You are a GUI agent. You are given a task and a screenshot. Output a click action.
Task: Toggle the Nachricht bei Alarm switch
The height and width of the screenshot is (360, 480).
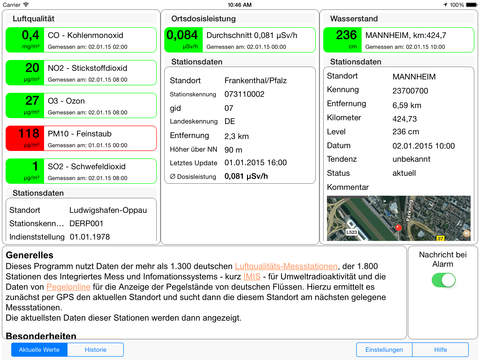click(x=443, y=280)
